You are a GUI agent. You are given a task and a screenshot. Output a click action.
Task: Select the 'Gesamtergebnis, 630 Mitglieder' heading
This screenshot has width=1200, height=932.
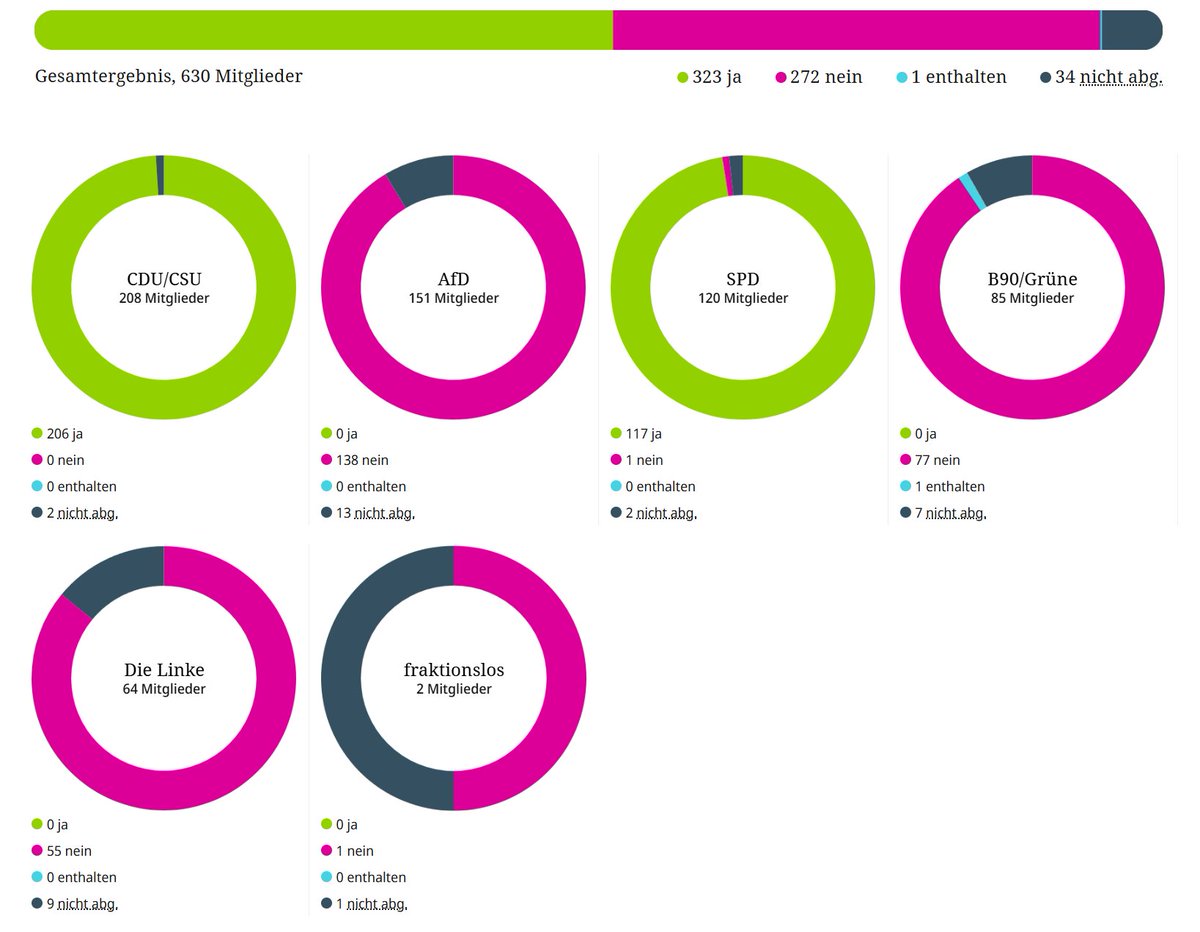pyautogui.click(x=168, y=77)
